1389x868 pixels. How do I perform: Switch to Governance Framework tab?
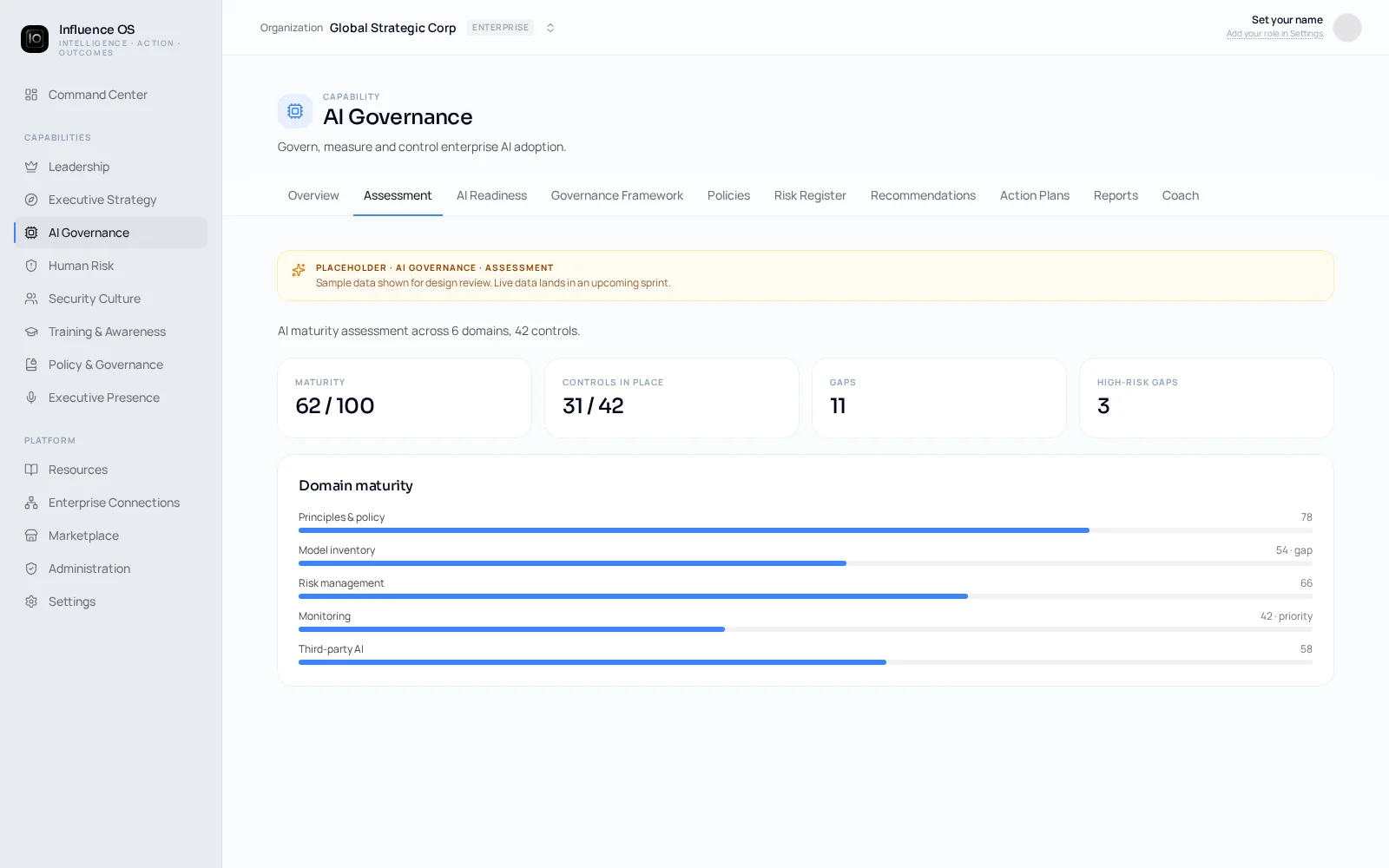[617, 195]
